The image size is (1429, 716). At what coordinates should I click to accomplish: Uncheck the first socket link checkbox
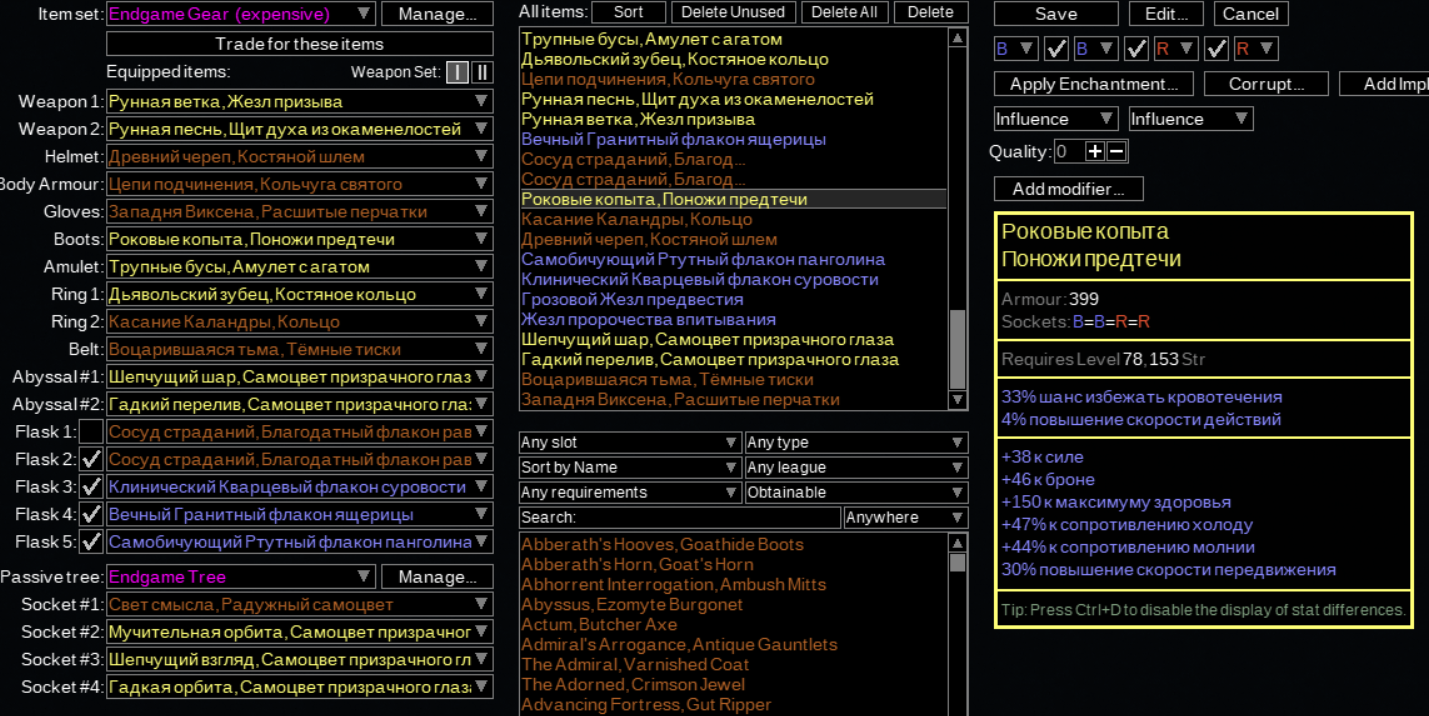click(x=1056, y=48)
